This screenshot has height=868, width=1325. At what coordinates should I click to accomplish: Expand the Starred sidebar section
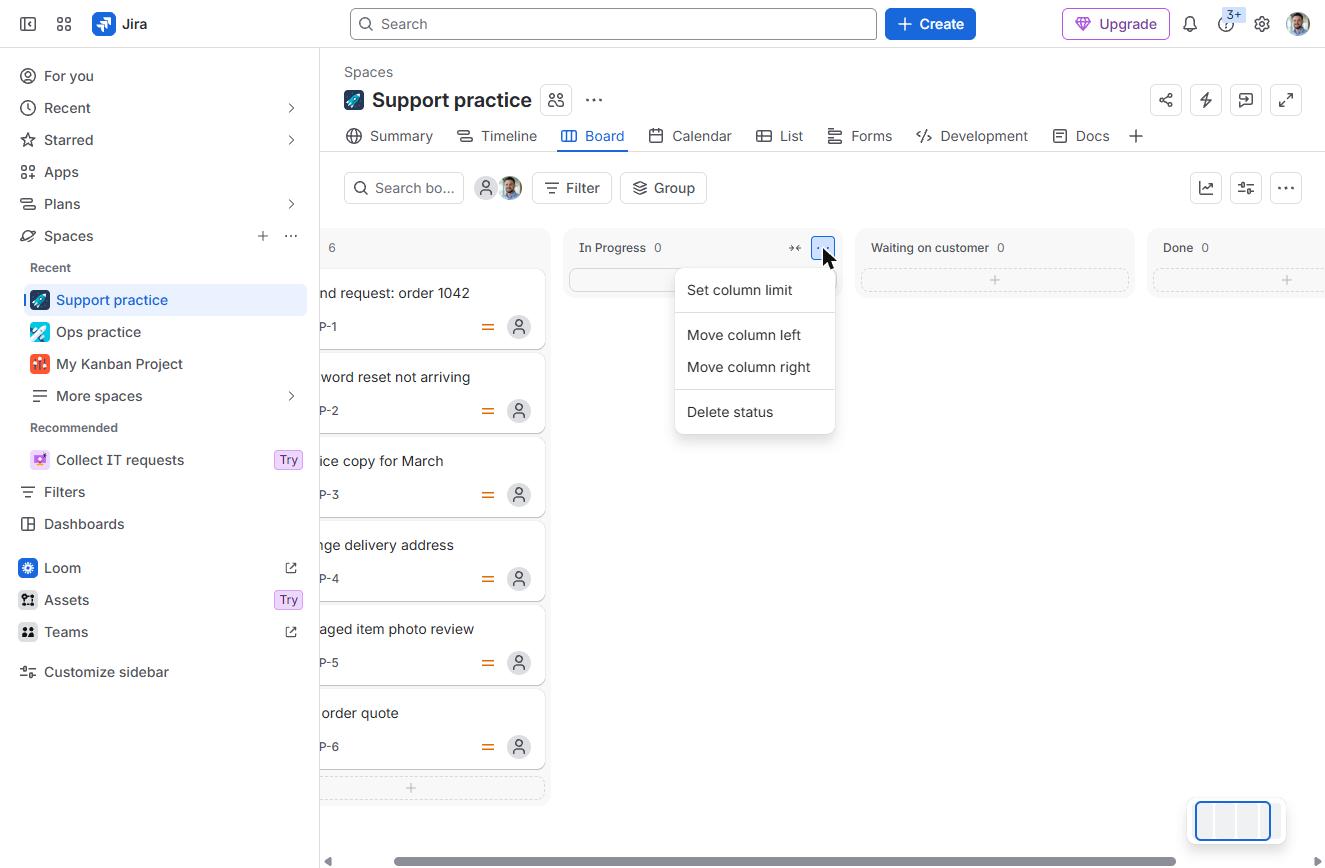tap(291, 140)
